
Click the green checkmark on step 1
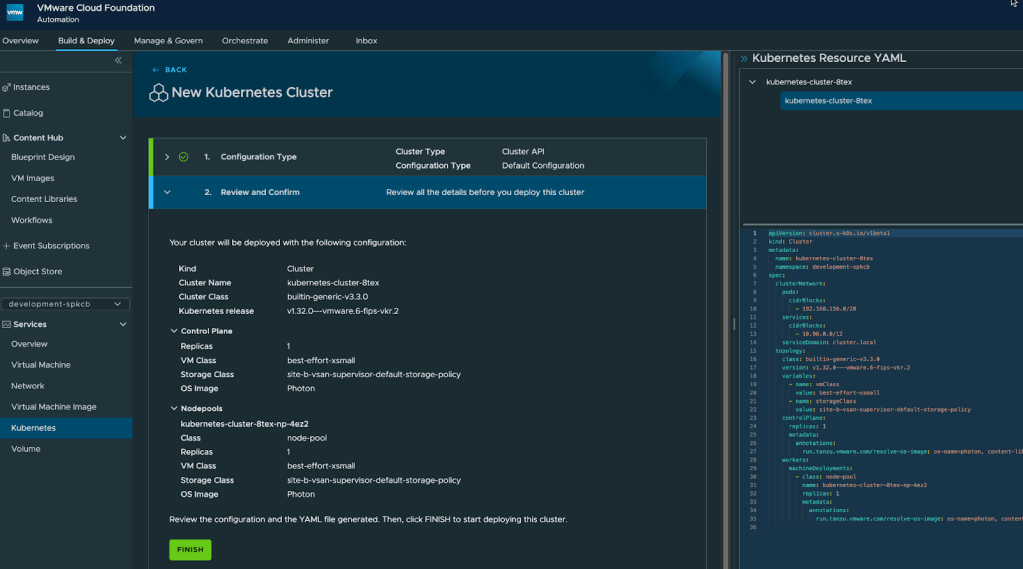(183, 157)
